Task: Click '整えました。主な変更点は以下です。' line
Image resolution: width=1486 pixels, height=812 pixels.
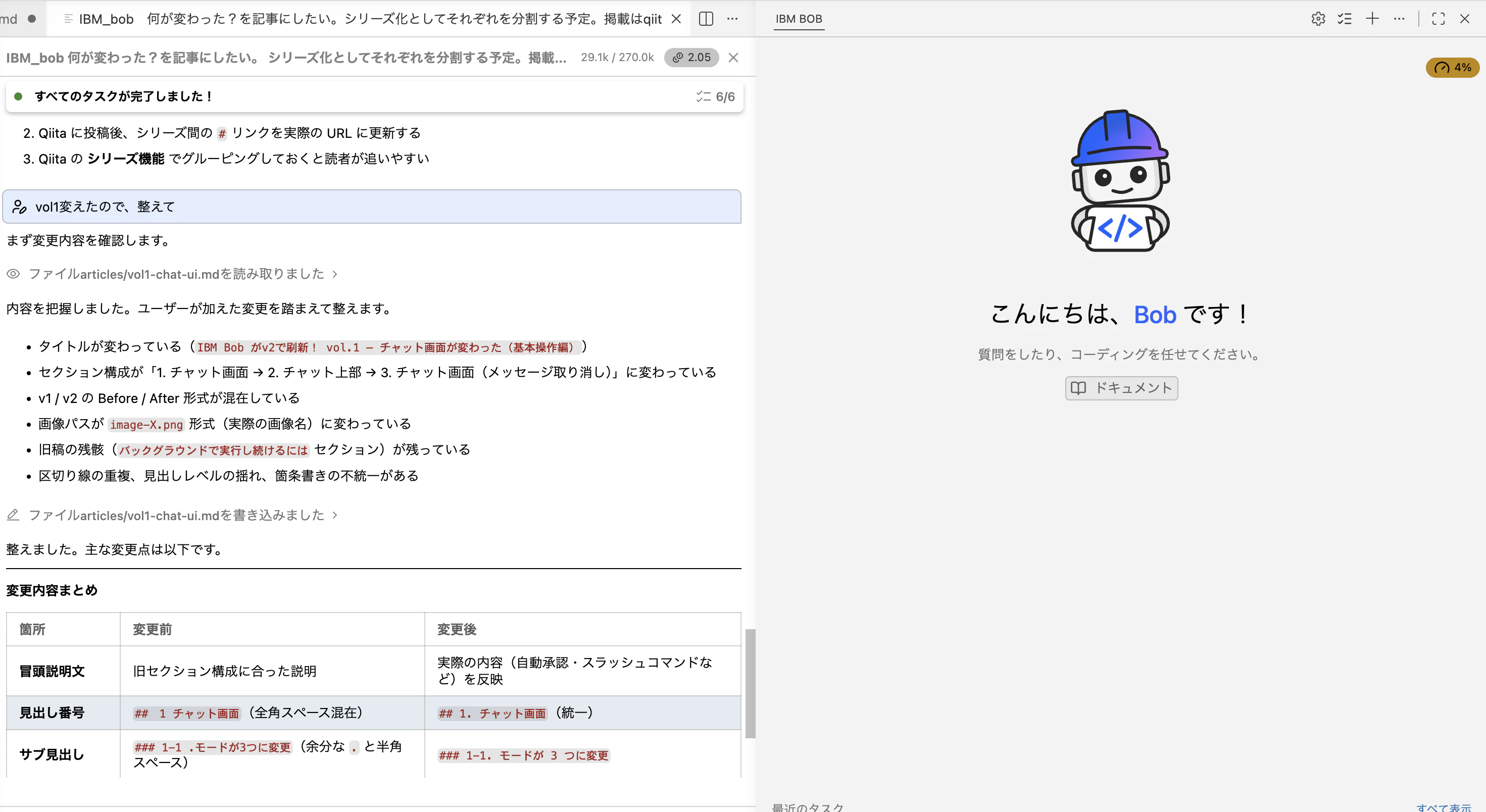Action: (116, 549)
